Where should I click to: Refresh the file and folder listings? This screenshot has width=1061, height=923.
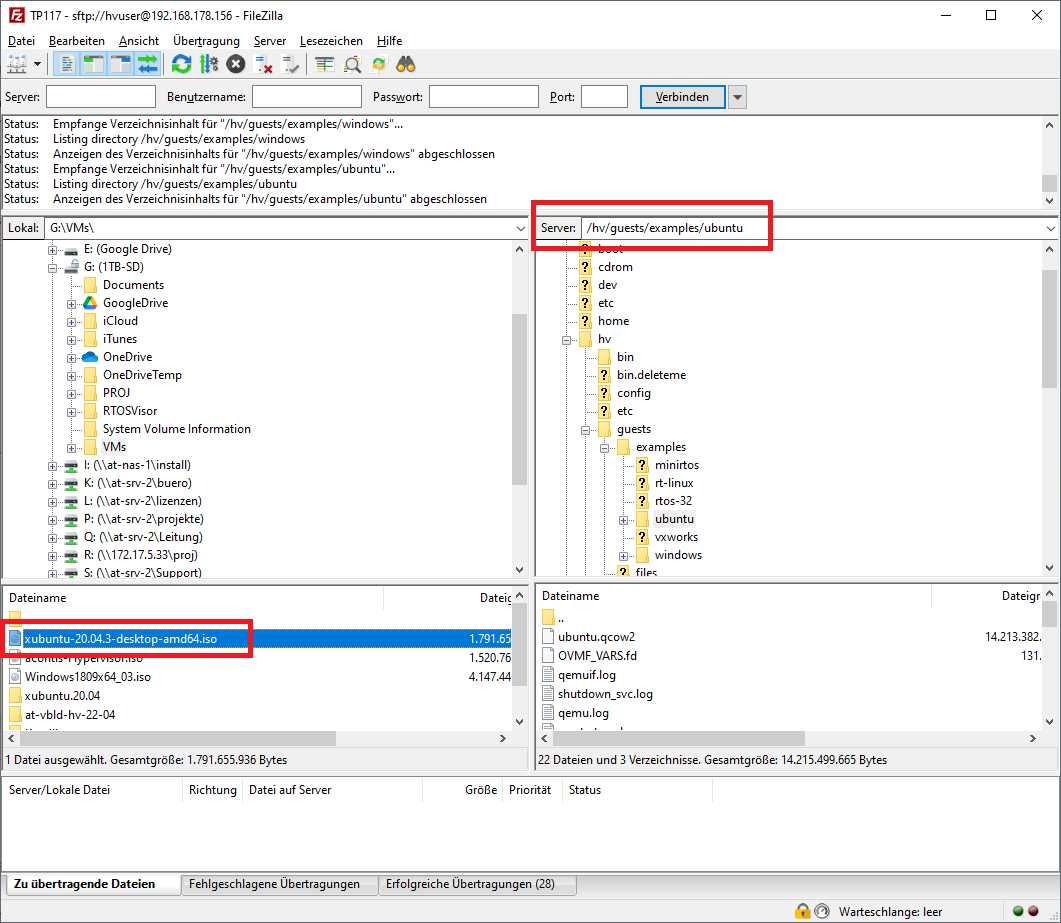tap(180, 63)
